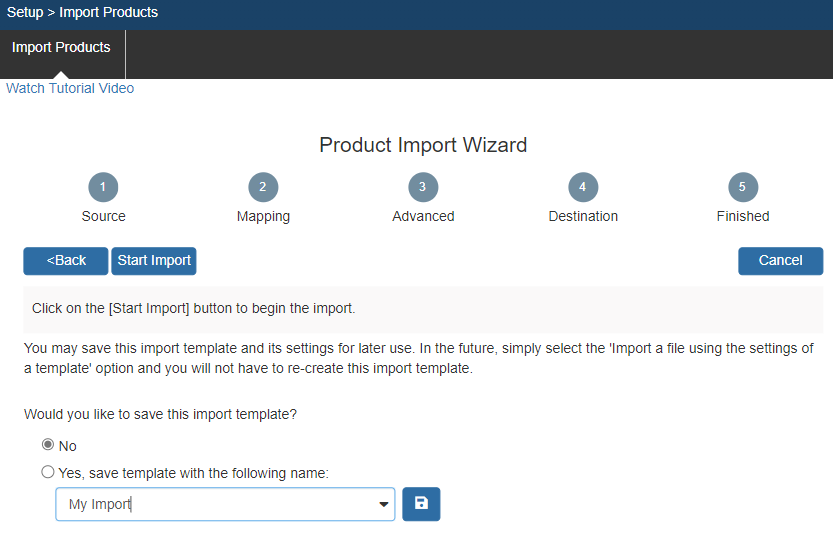Click the save template floppy disk icon
This screenshot has width=833, height=538.
pos(421,504)
